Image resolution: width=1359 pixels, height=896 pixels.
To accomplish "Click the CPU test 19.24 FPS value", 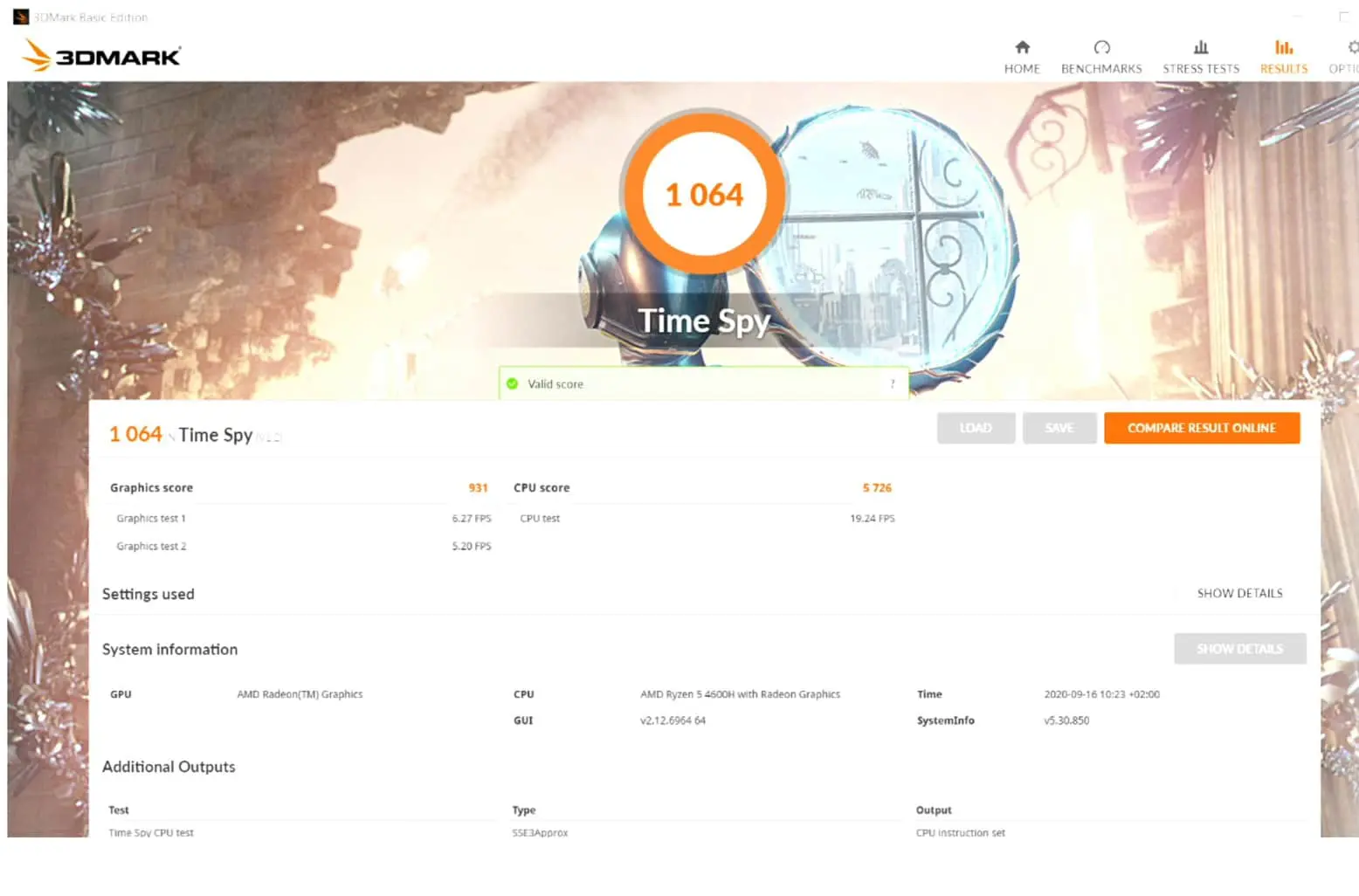I will coord(872,519).
